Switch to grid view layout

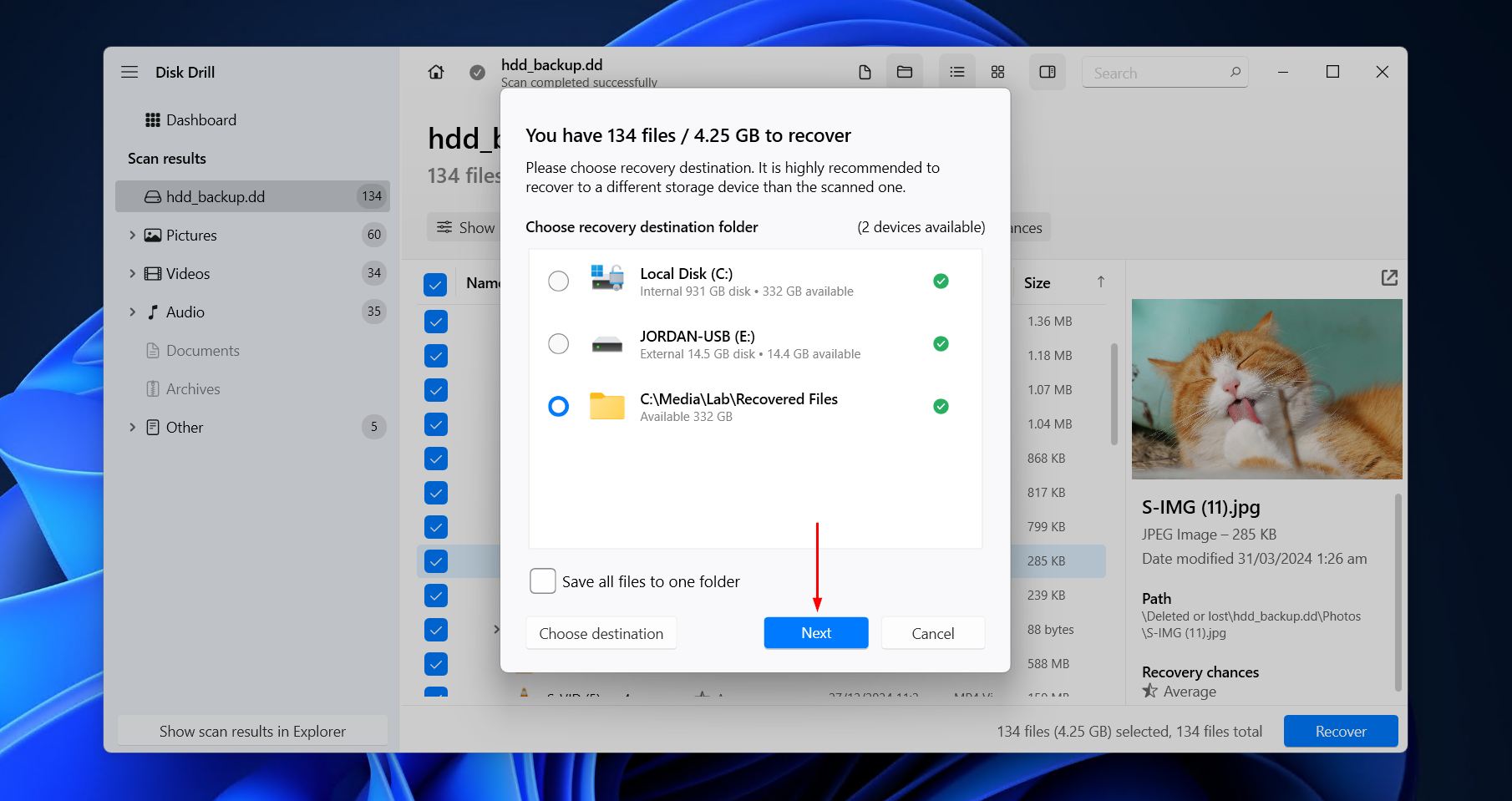[x=997, y=72]
